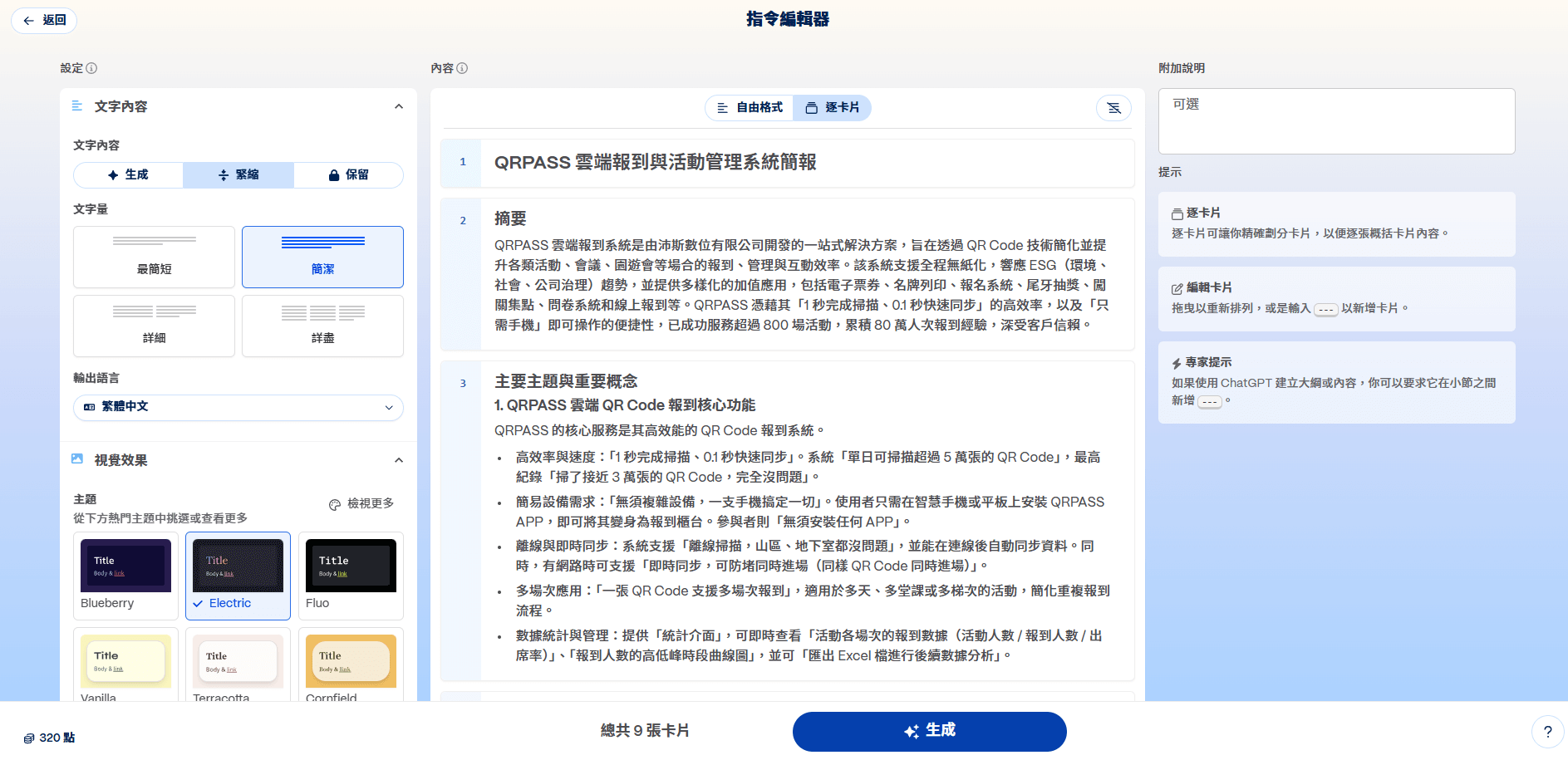The height and width of the screenshot is (760, 1568).
Task: Click the info icon next to 內容
Action: [462, 68]
